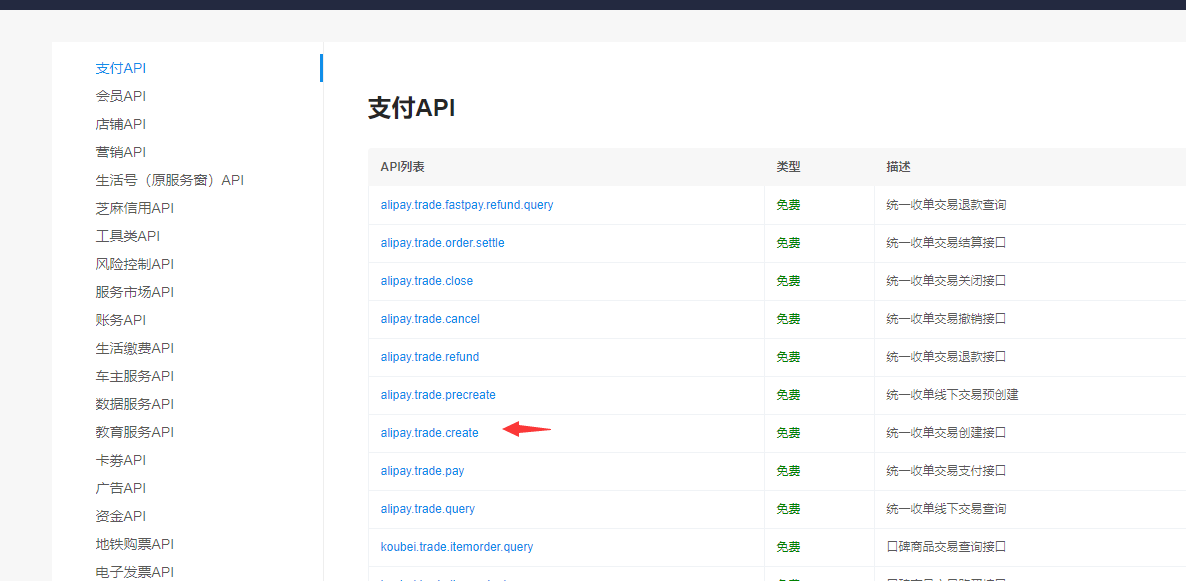
Task: Open the 支付API sidebar category
Action: (x=120, y=68)
